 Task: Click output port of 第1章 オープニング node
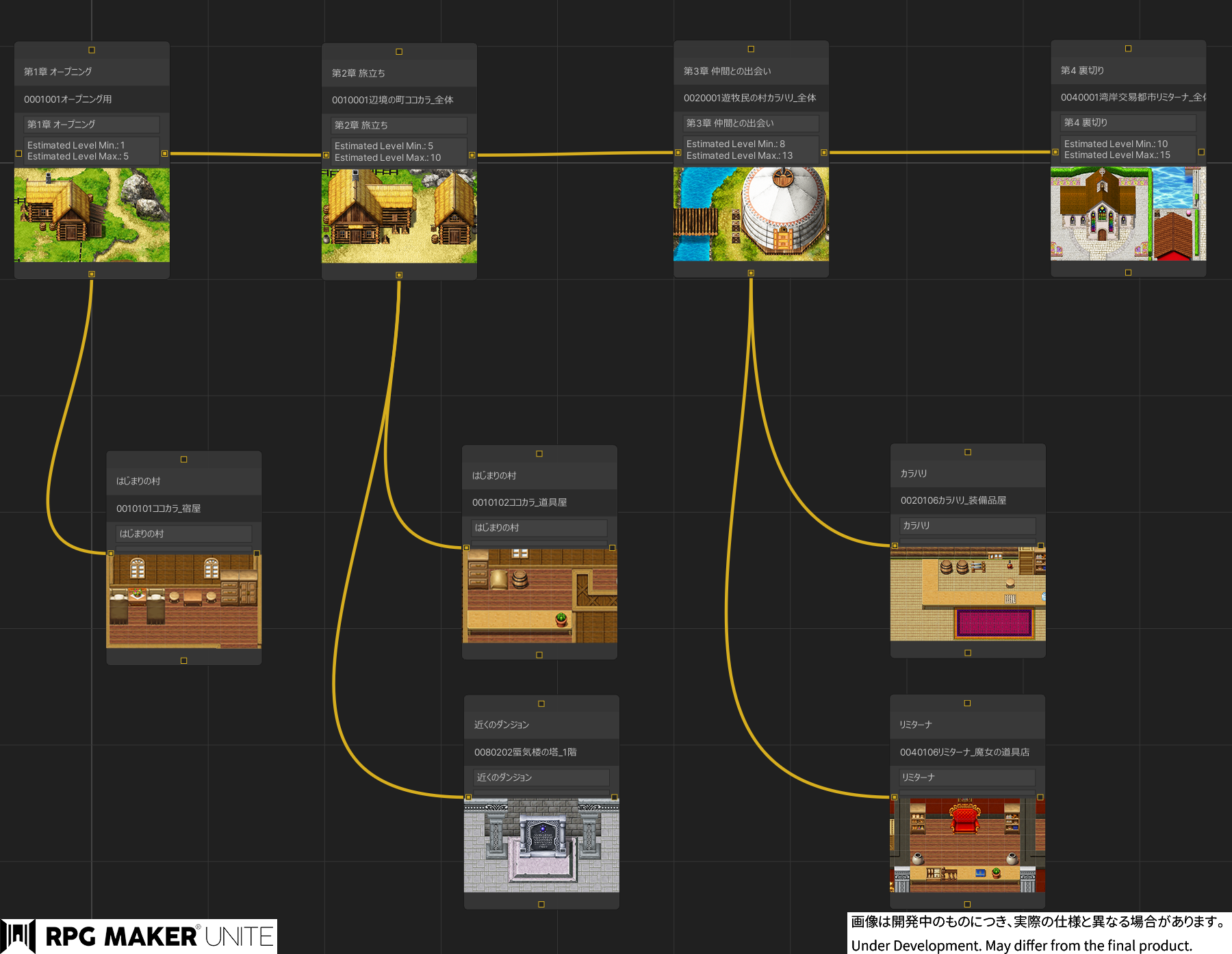(x=164, y=154)
